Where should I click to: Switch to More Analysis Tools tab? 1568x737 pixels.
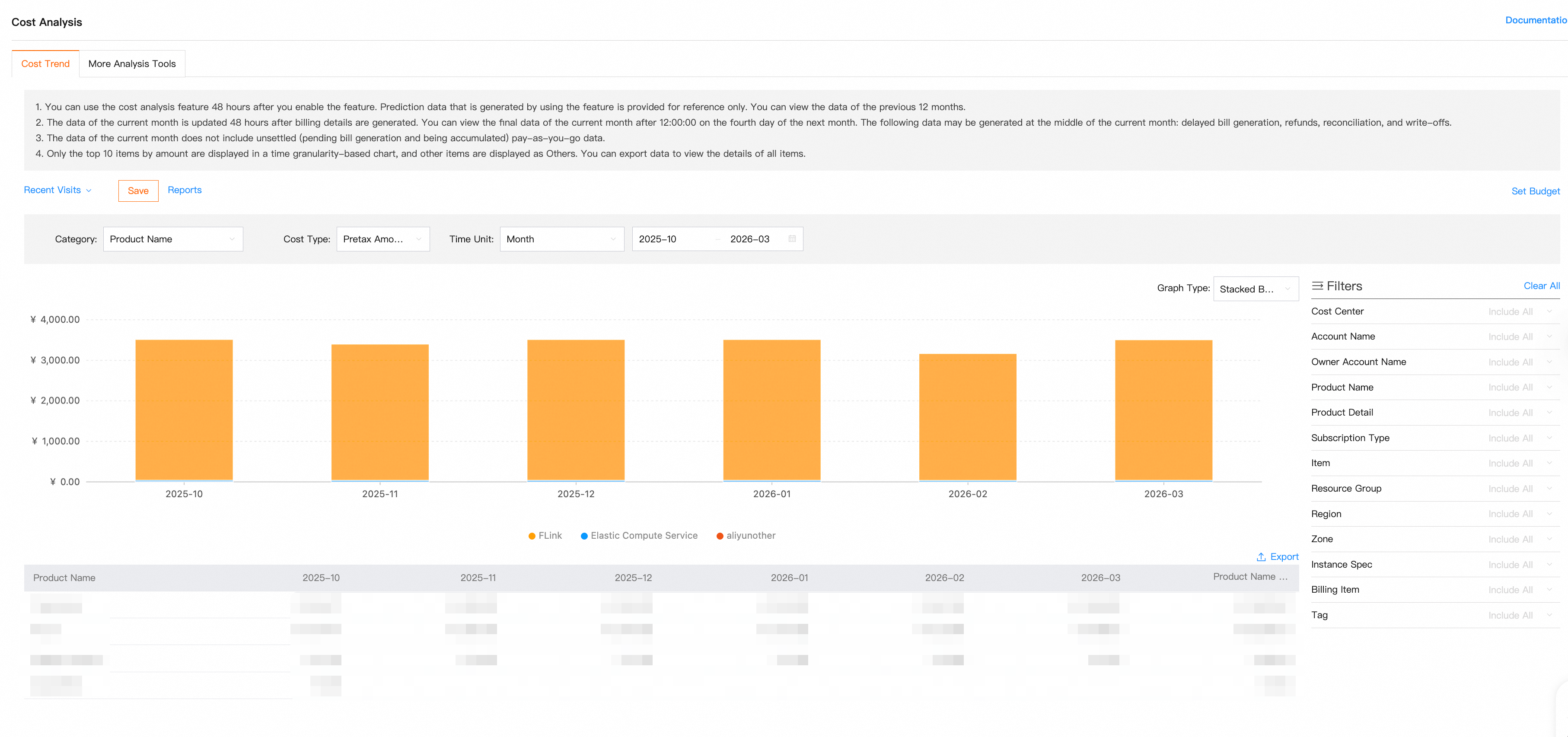(132, 64)
